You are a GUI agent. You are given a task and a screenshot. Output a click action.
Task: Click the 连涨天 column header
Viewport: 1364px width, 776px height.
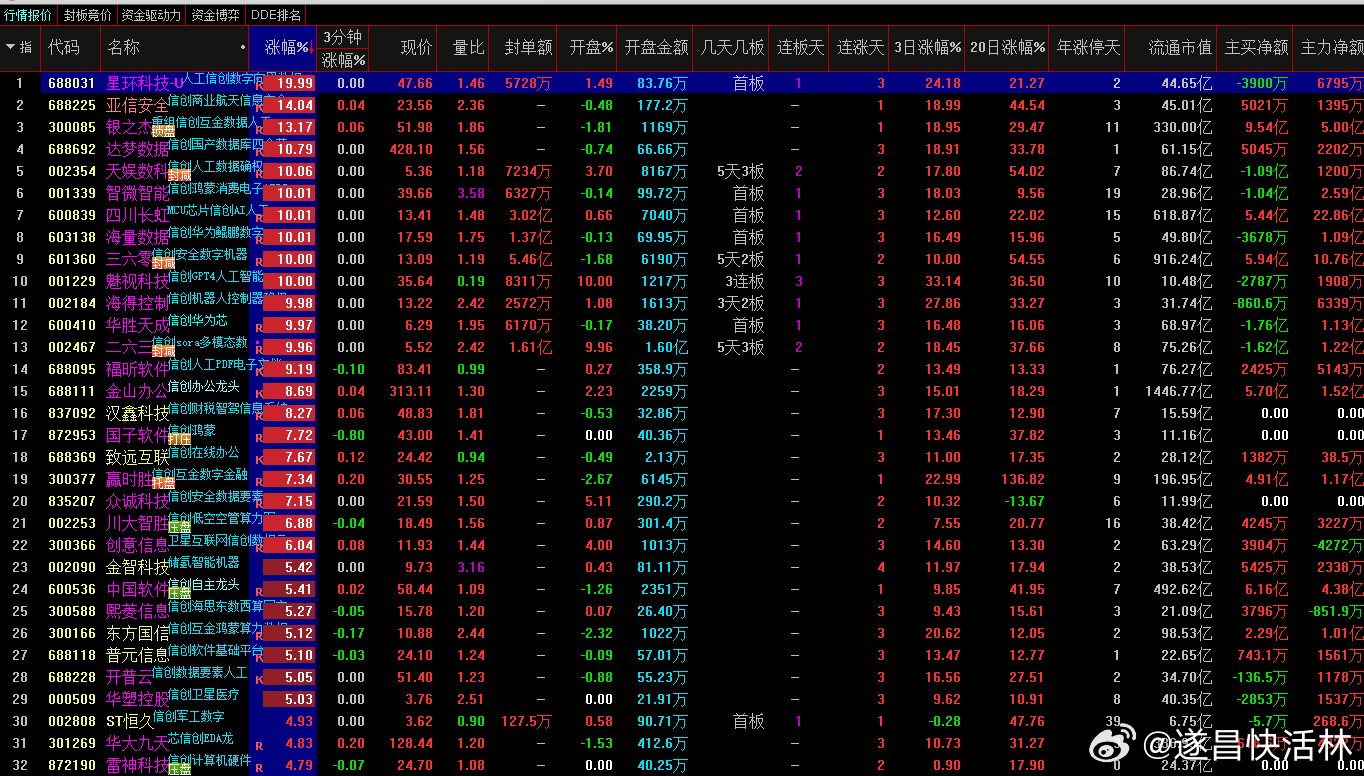point(860,47)
